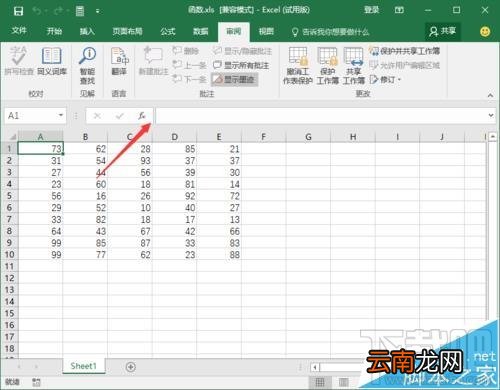
Task: Toggle 显示所有批注 to show all comments
Action: pos(241,65)
